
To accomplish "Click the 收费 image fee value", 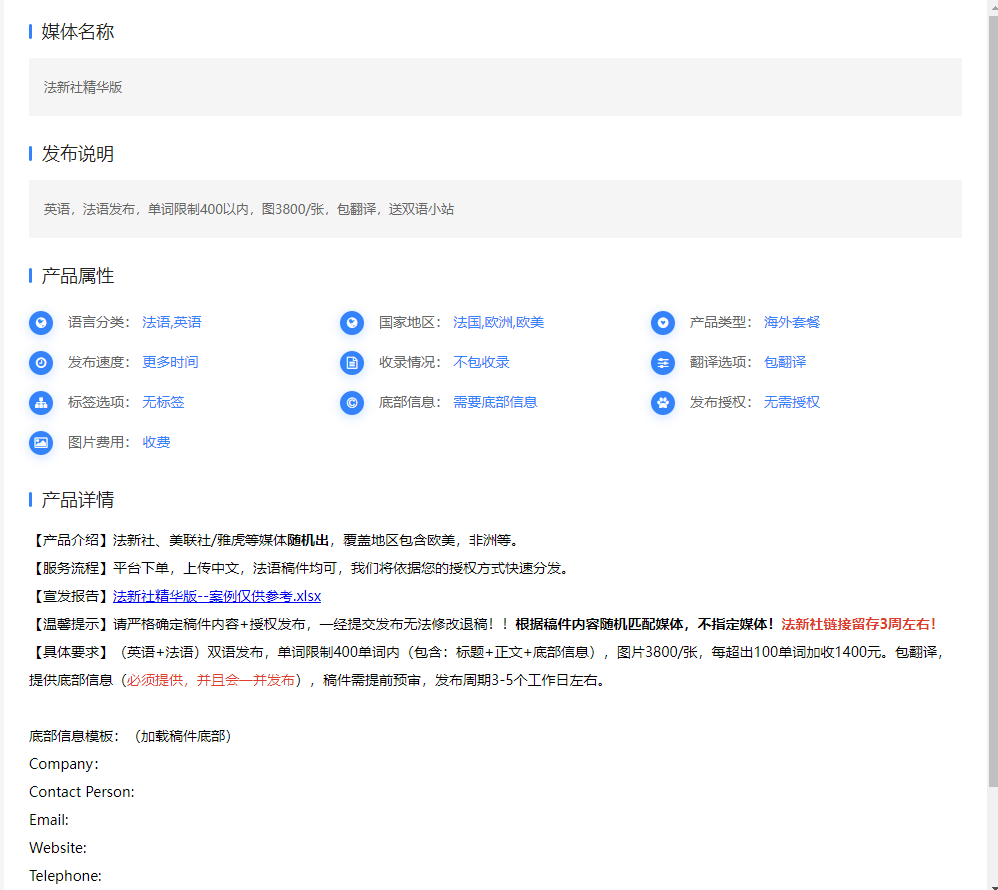I will 156,442.
